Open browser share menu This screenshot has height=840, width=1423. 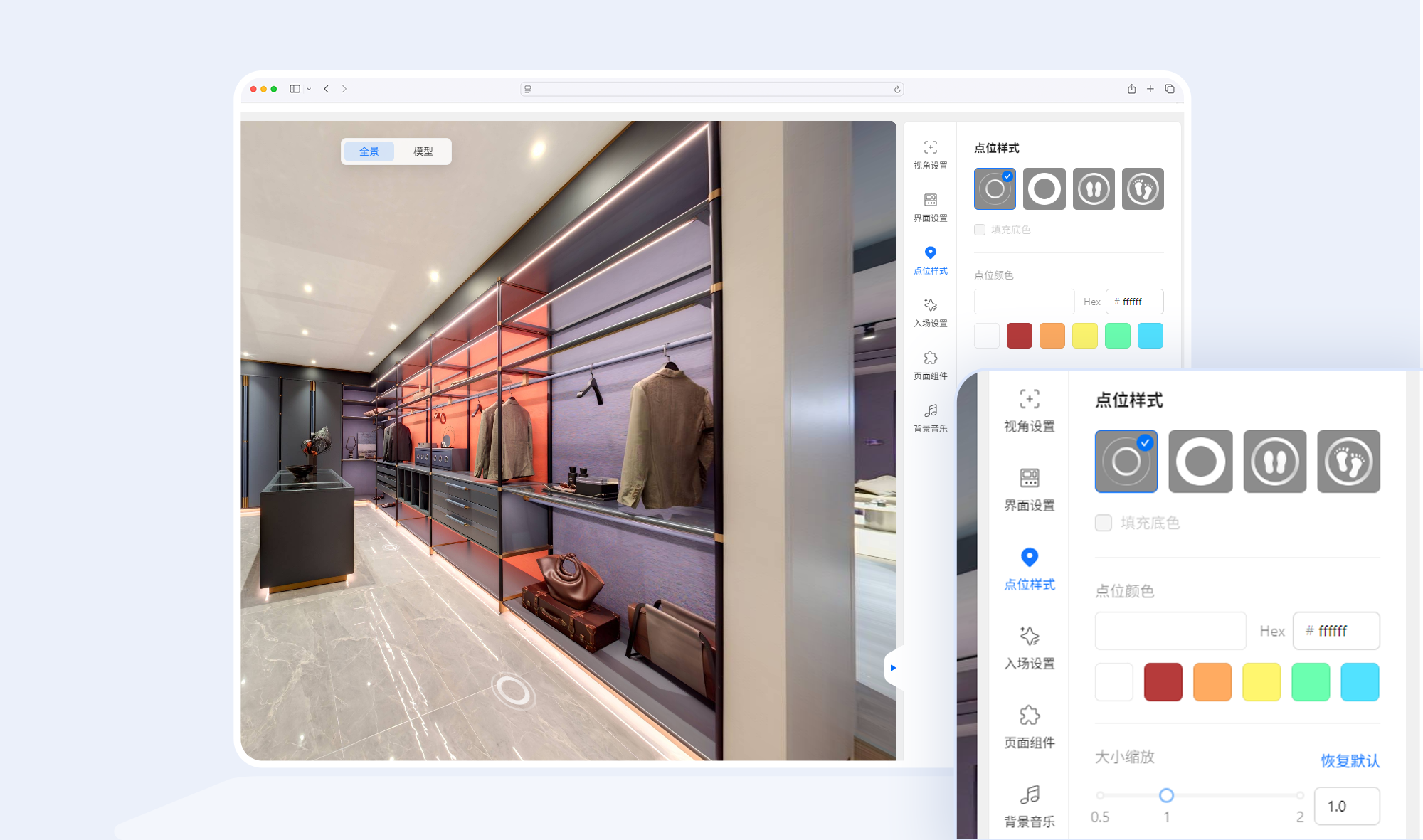[x=1131, y=89]
